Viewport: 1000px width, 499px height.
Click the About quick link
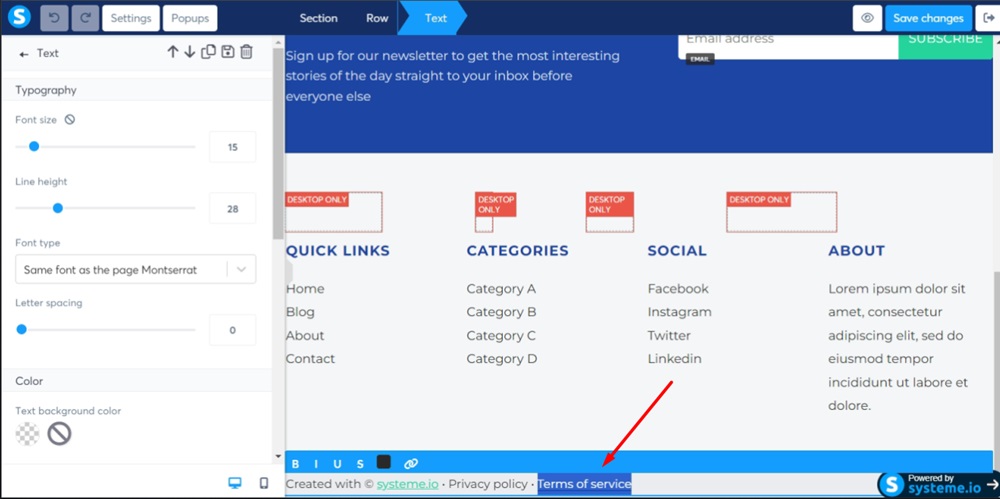tap(305, 336)
